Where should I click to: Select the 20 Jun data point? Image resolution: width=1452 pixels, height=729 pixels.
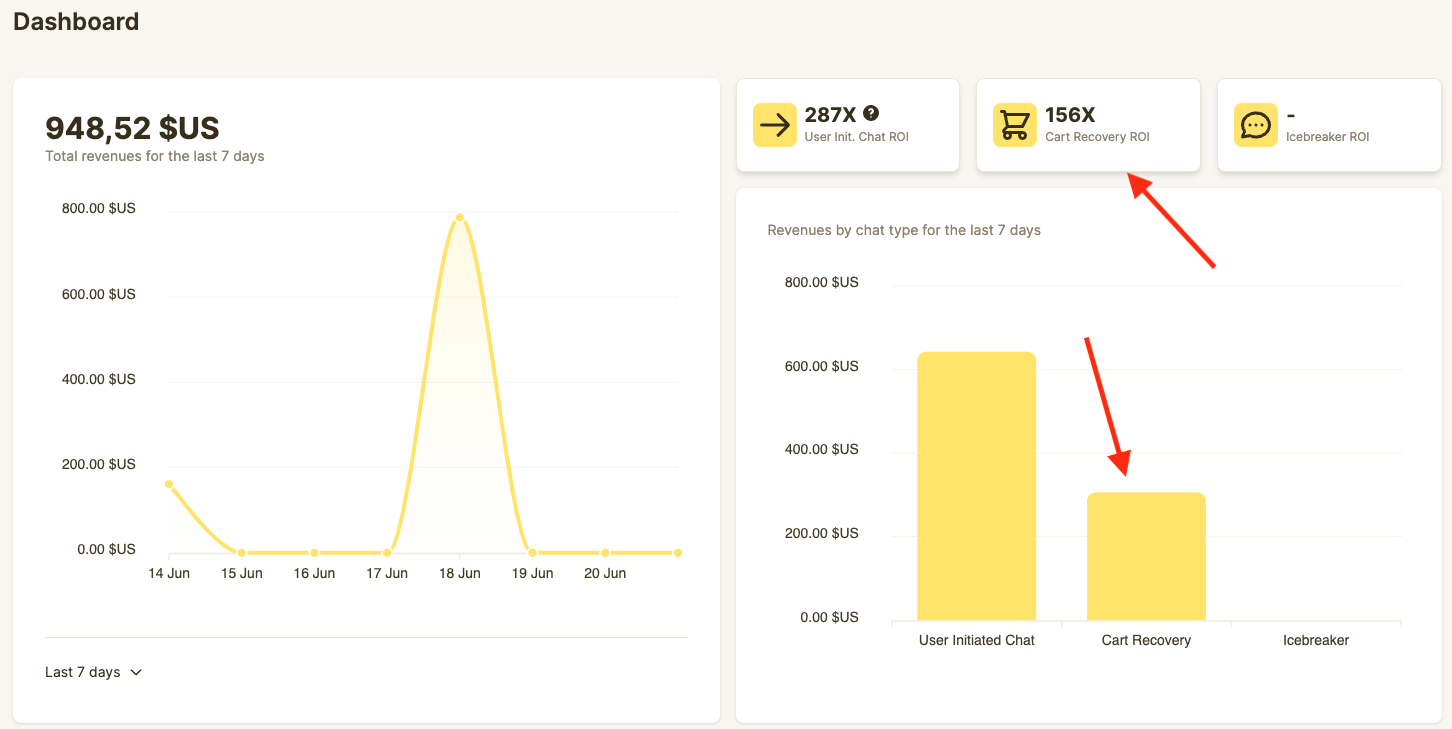605,552
